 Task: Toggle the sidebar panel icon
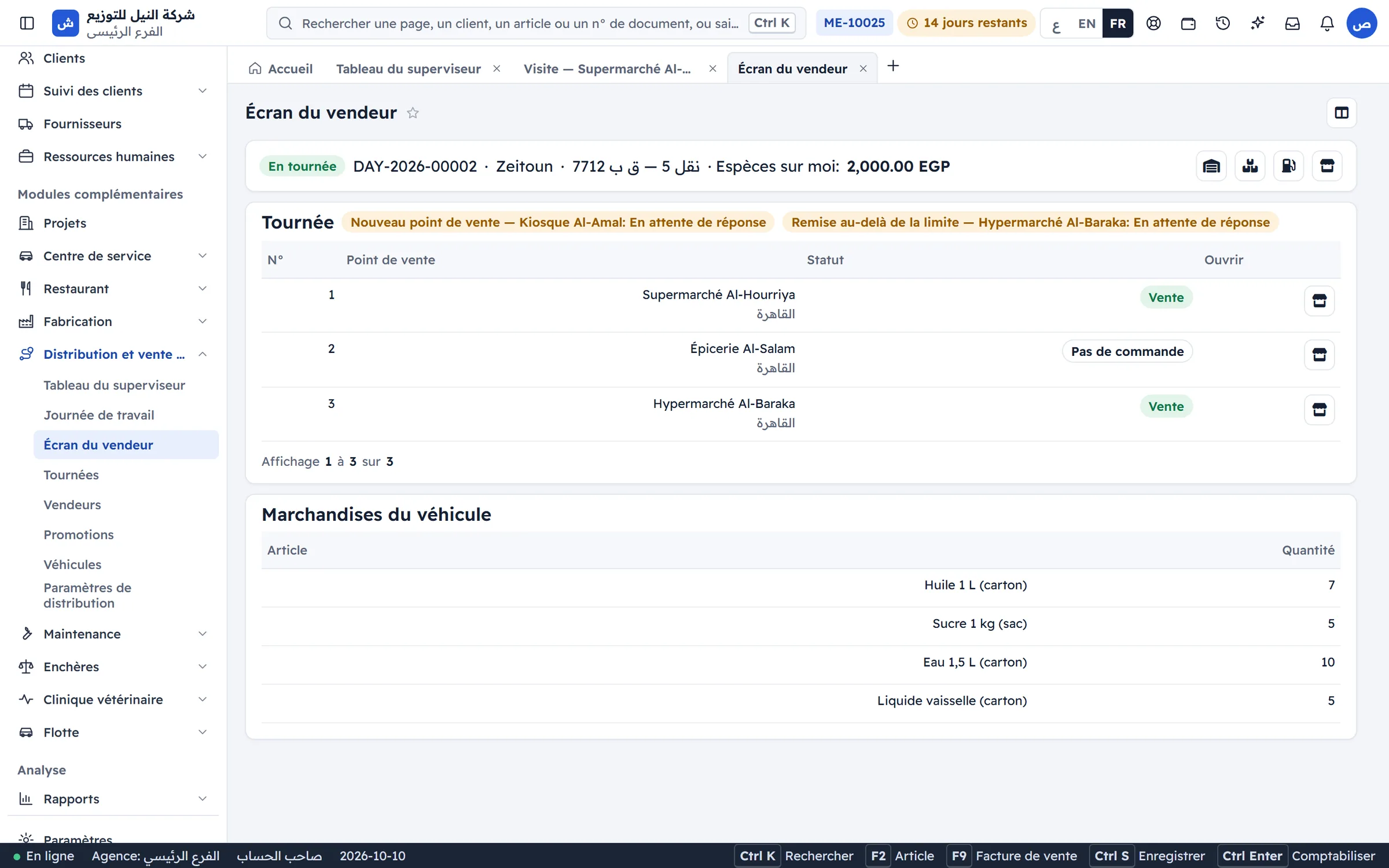pos(27,23)
